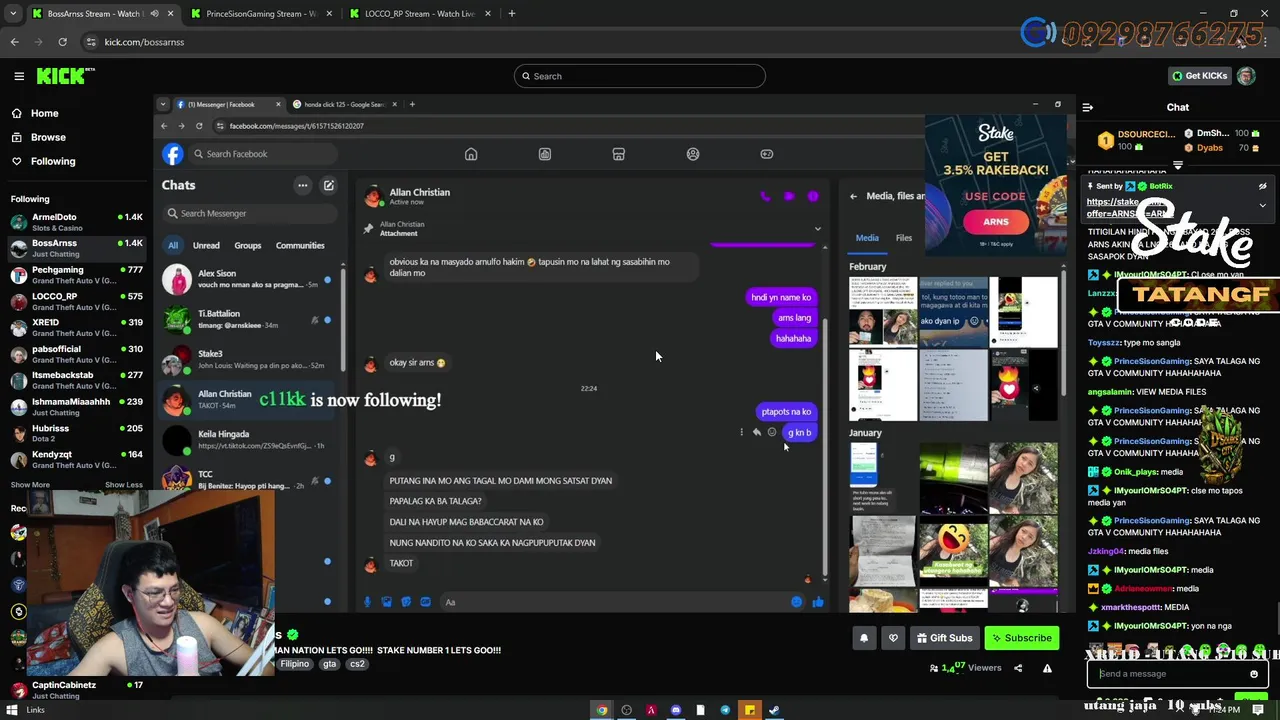This screenshot has height=720, width=1280.
Task: Toggle stream notifications bell
Action: tap(864, 638)
